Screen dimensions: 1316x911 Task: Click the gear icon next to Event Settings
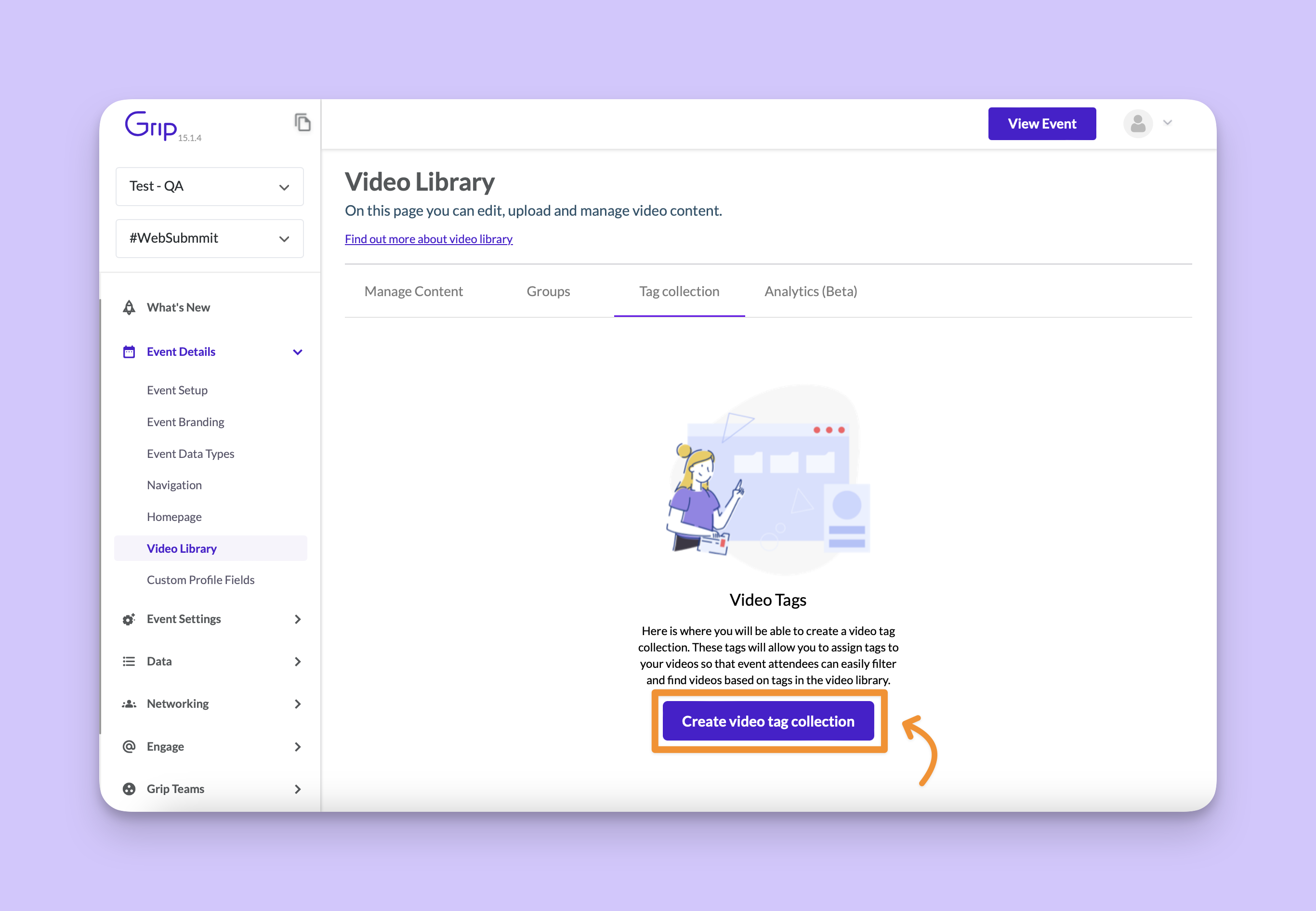tap(129, 619)
